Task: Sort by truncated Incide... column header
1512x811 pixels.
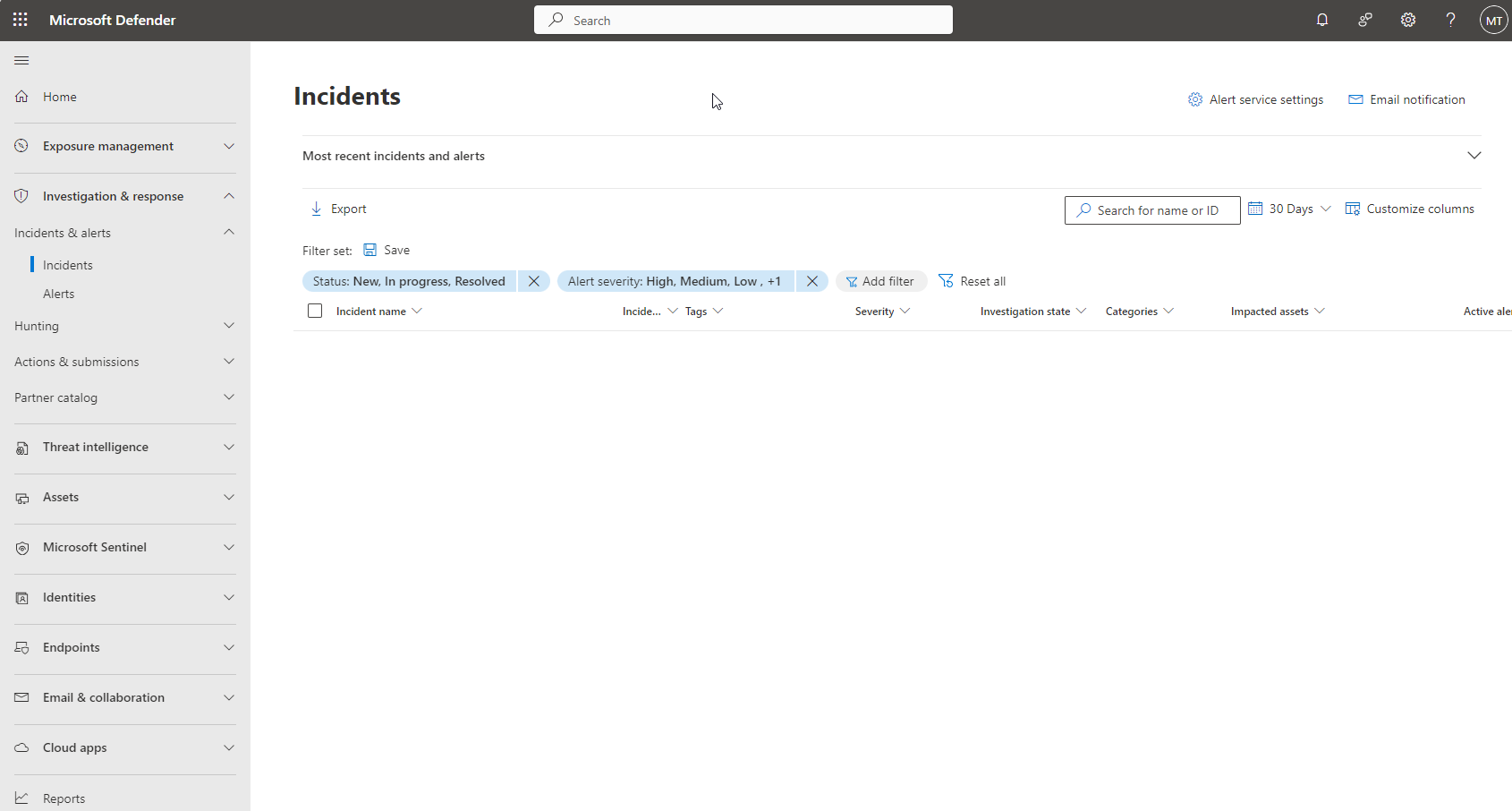Action: point(650,312)
